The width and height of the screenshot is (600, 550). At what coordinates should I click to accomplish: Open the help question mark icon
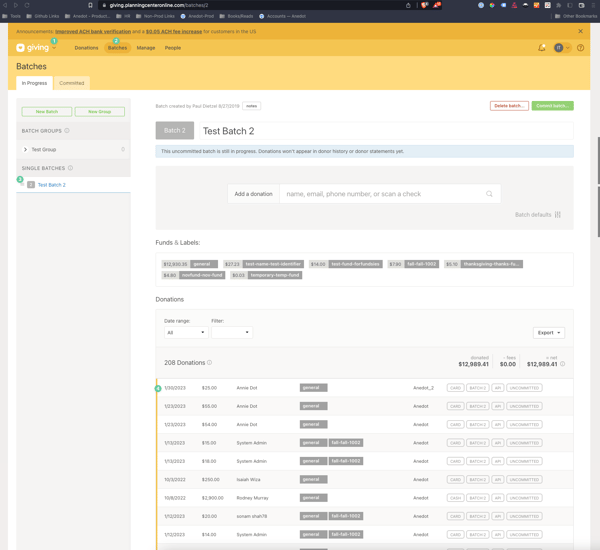[x=580, y=48]
